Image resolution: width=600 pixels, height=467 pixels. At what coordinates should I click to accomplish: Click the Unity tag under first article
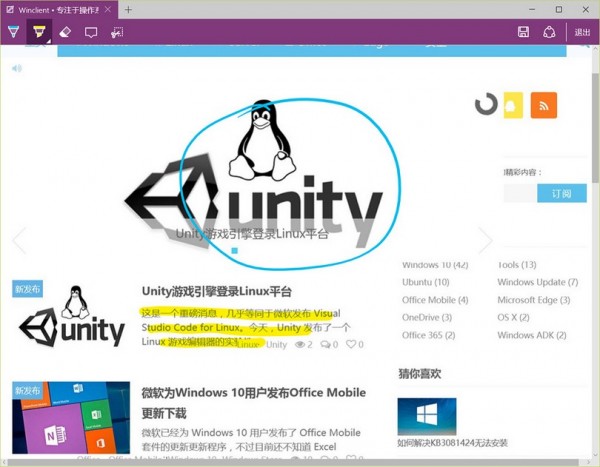click(x=276, y=345)
